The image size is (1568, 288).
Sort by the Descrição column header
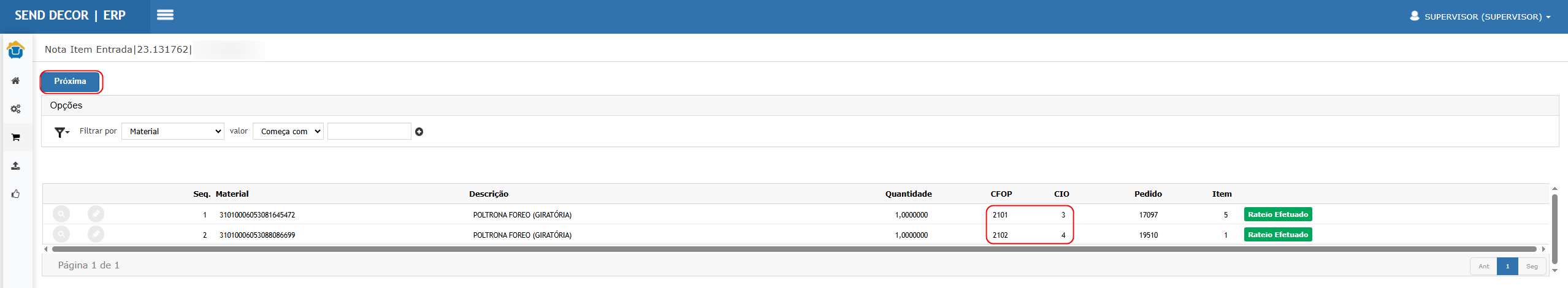489,194
